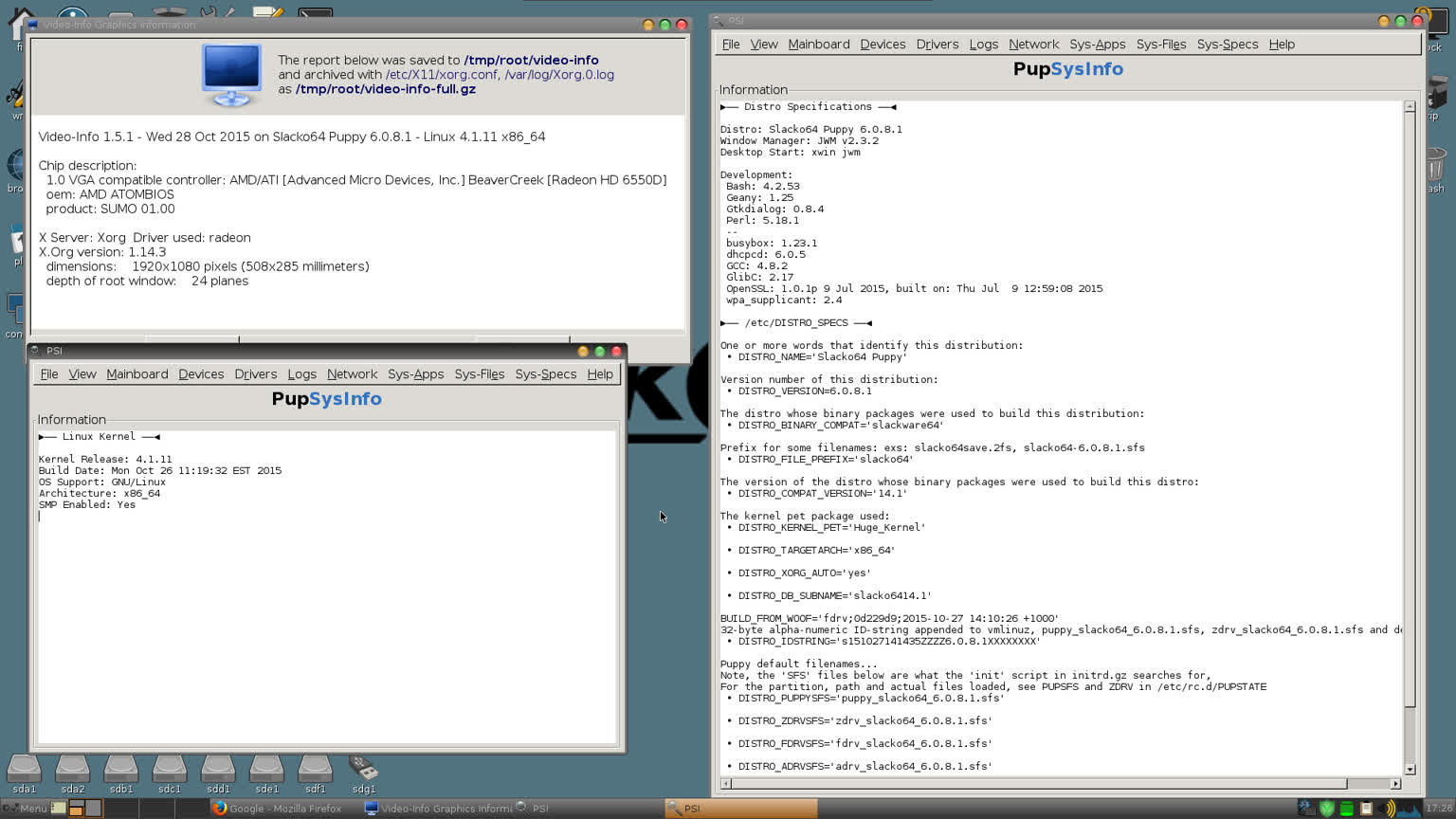Viewport: 1456px width, 819px height.
Task: Click the network tray icon
Action: tap(1306, 809)
